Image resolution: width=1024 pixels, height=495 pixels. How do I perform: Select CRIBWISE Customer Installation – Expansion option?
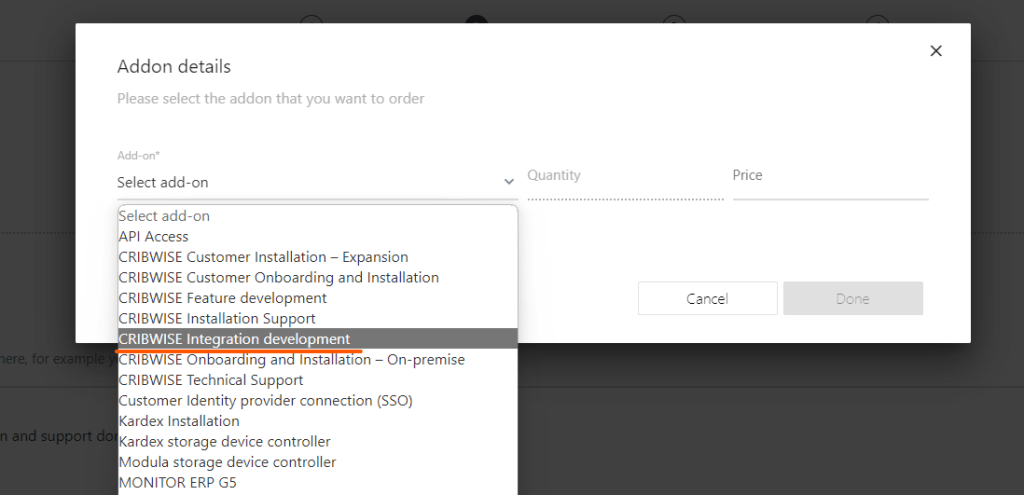pos(263,257)
